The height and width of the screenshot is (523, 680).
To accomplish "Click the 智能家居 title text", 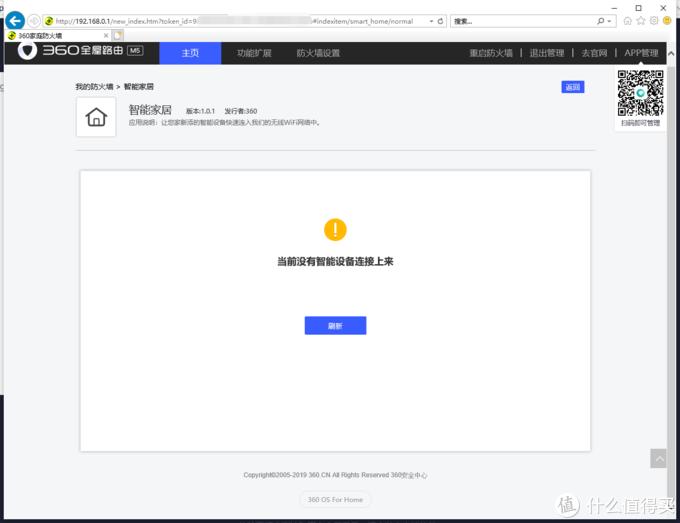I will point(150,110).
